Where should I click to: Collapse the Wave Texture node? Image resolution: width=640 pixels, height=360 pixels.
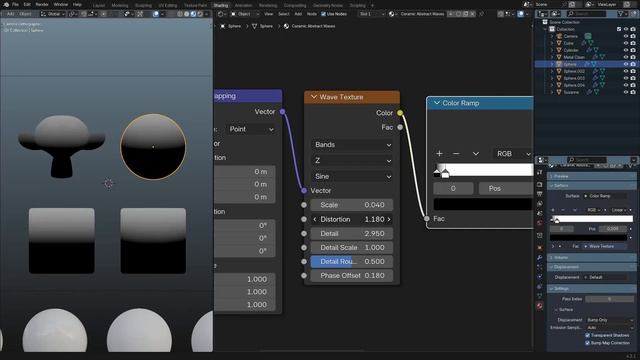313,97
